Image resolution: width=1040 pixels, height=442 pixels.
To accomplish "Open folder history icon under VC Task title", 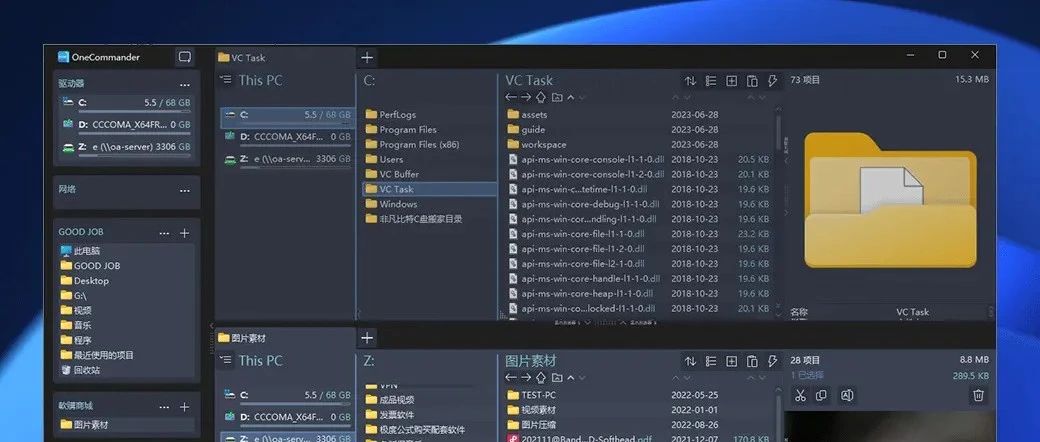I will (x=556, y=98).
